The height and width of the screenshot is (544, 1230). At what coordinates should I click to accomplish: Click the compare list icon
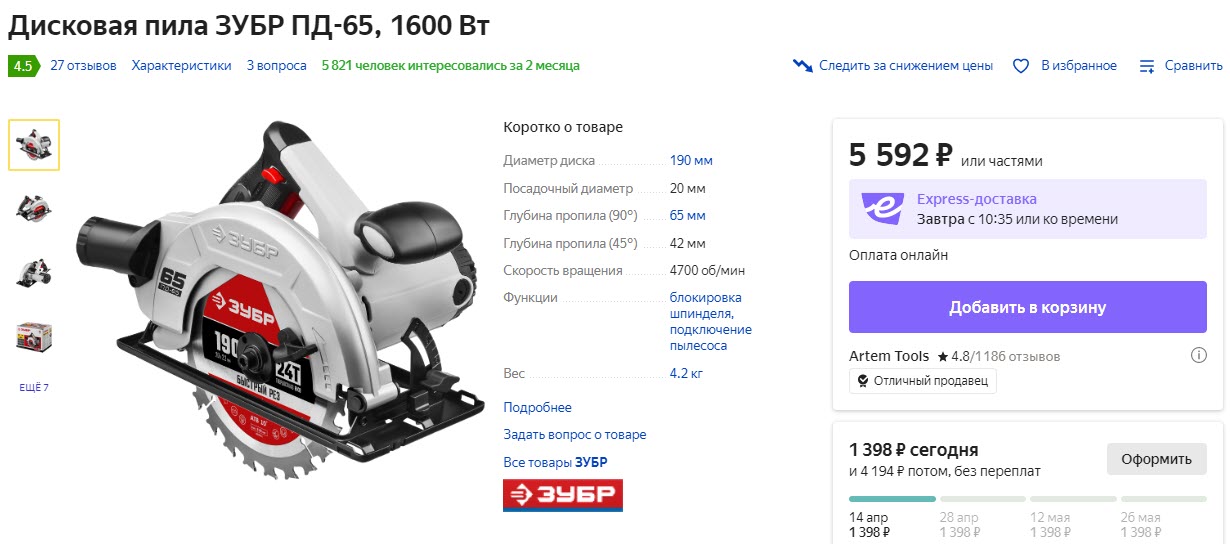click(1147, 66)
